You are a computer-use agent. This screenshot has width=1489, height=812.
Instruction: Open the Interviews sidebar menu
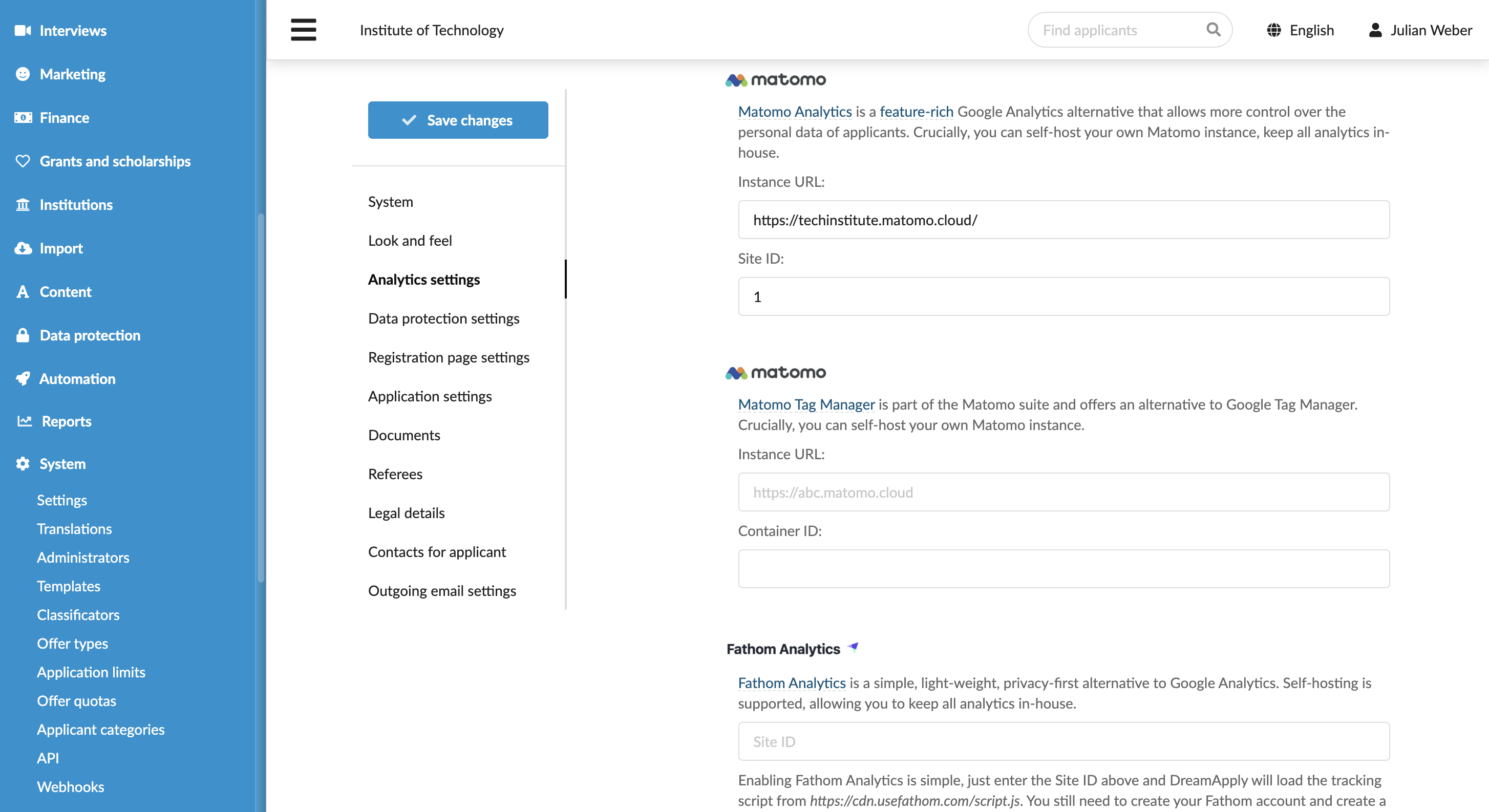click(x=73, y=31)
